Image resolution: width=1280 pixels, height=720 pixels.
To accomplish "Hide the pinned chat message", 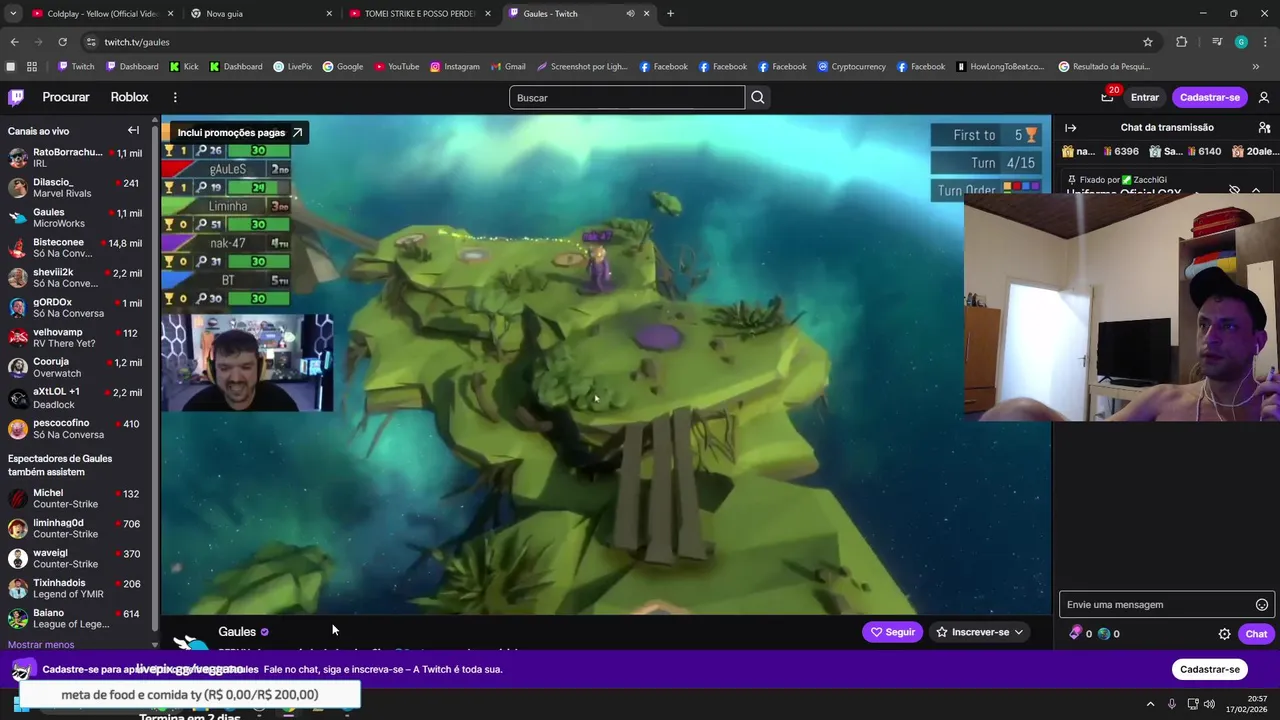I will point(1234,190).
